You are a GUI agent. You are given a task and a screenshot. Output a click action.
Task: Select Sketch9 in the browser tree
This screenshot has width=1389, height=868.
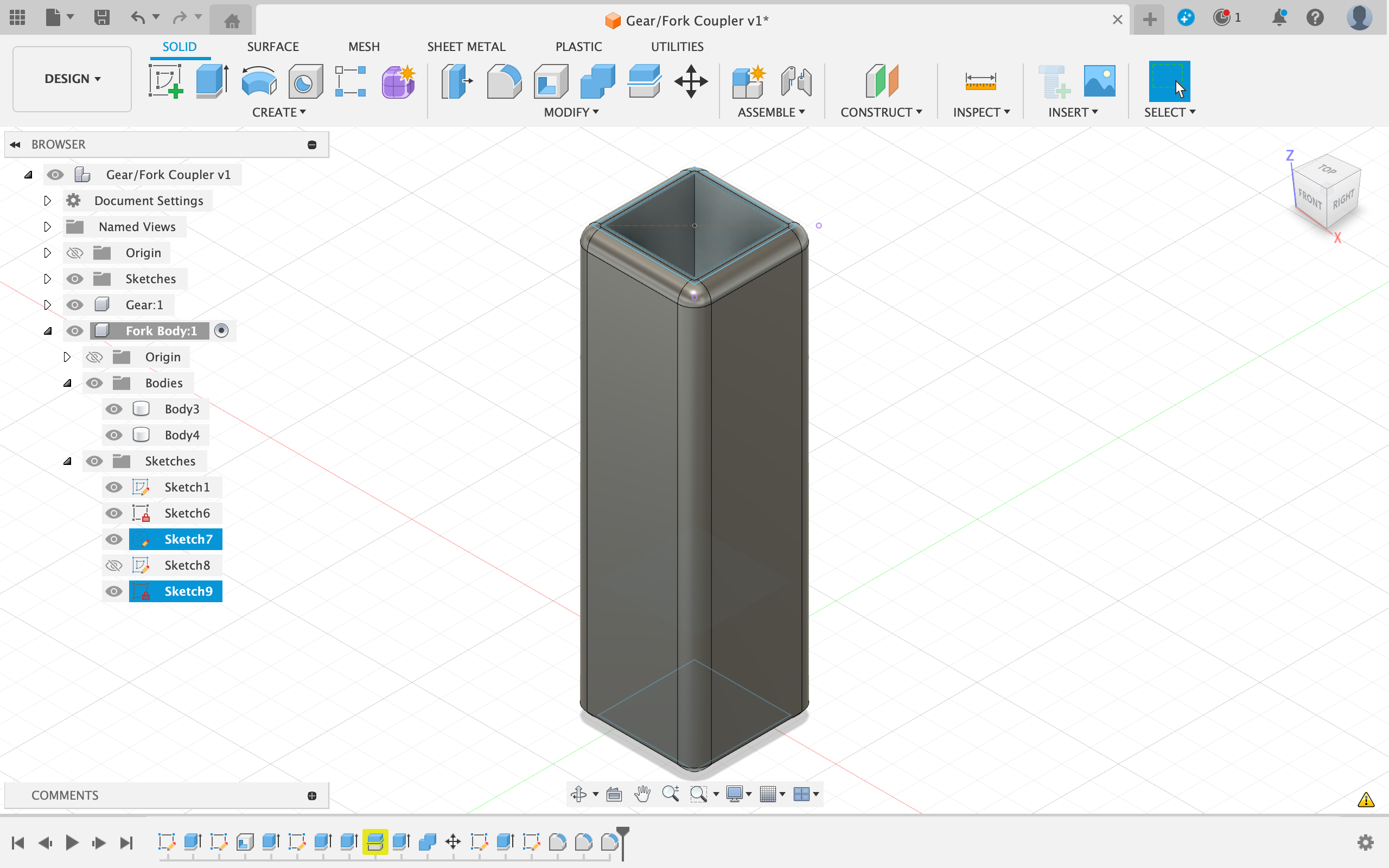pos(188,591)
